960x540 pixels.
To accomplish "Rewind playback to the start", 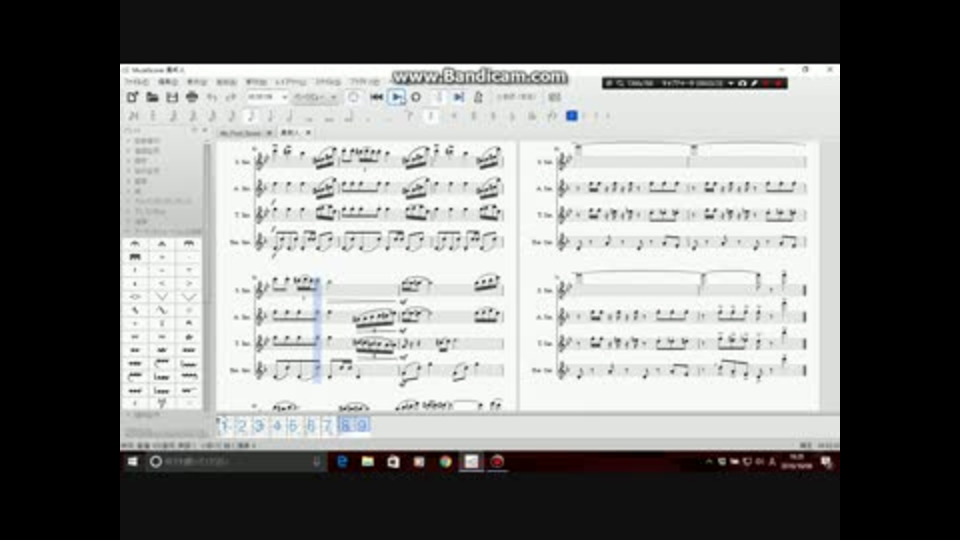I will (x=377, y=97).
